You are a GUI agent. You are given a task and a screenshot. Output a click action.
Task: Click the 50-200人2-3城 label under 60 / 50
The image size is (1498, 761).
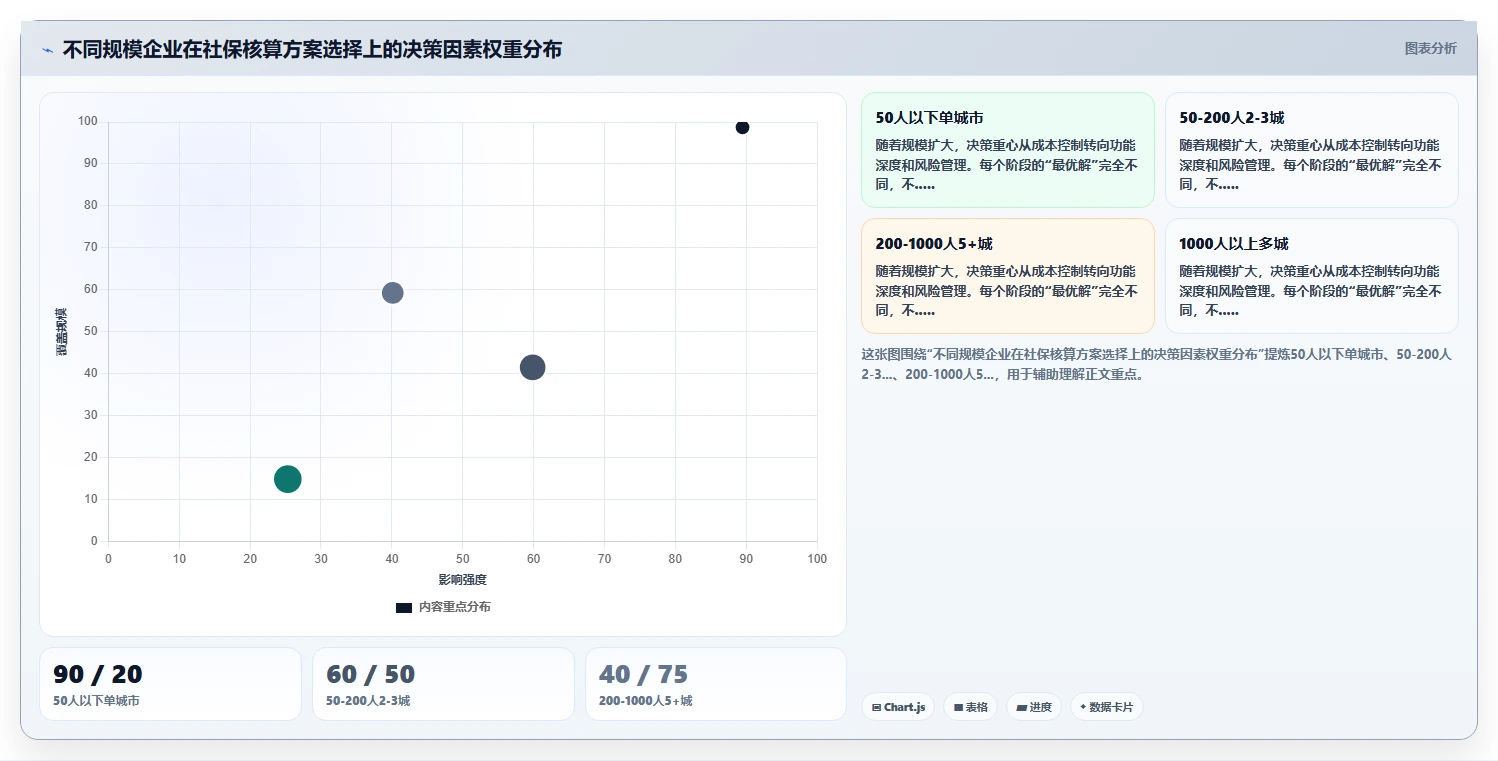click(x=368, y=701)
